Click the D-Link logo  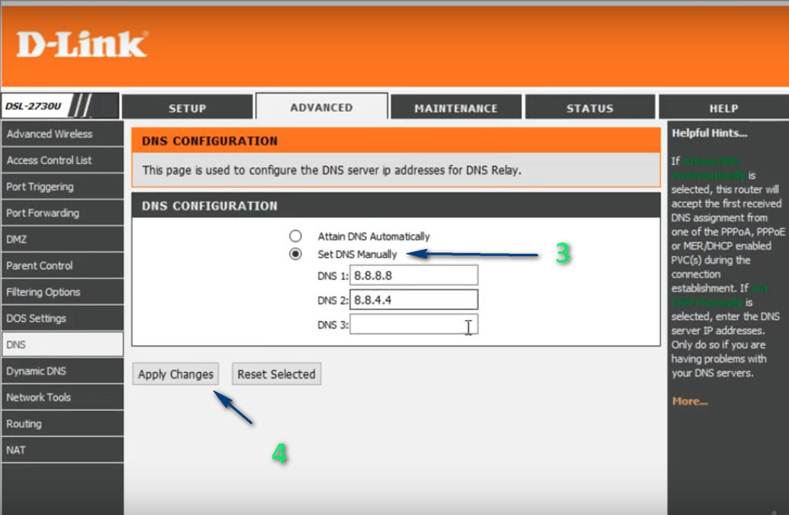click(82, 44)
